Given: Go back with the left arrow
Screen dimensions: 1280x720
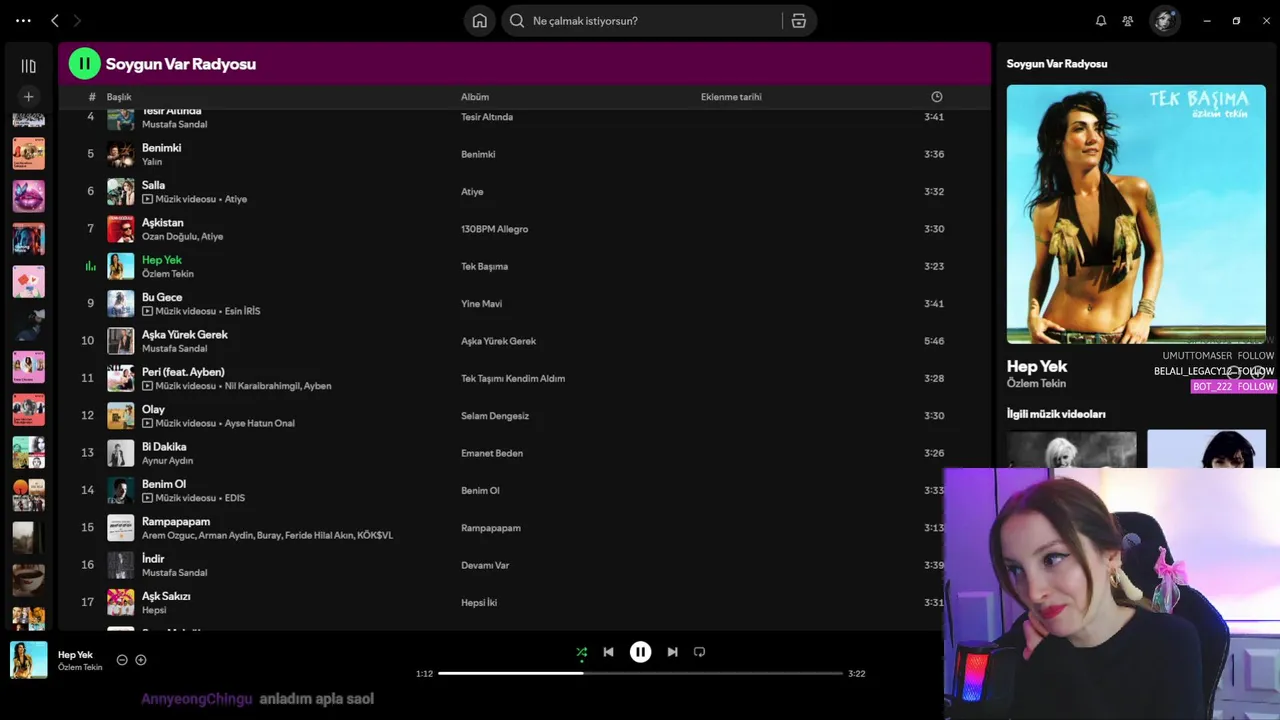Looking at the screenshot, I should pos(55,20).
